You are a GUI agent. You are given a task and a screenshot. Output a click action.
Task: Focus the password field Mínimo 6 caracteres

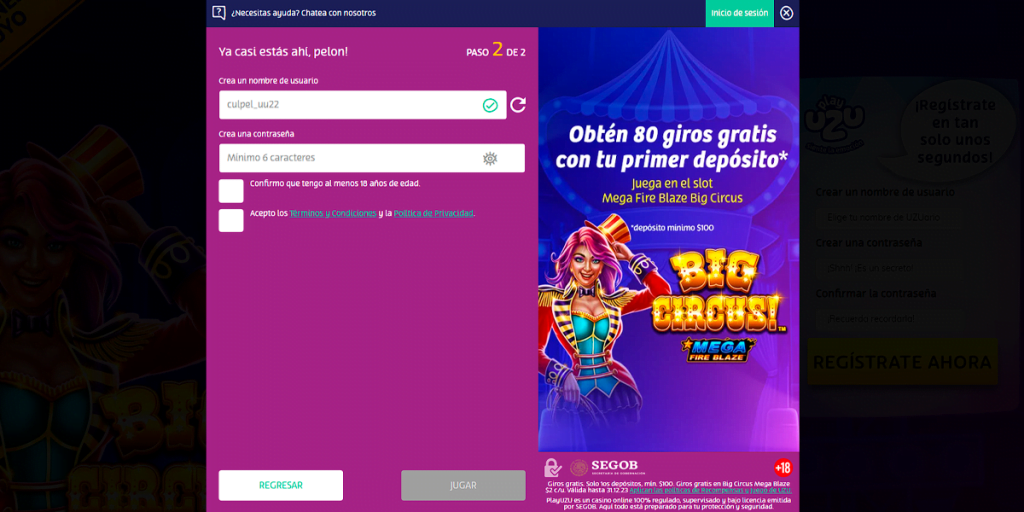click(x=372, y=158)
